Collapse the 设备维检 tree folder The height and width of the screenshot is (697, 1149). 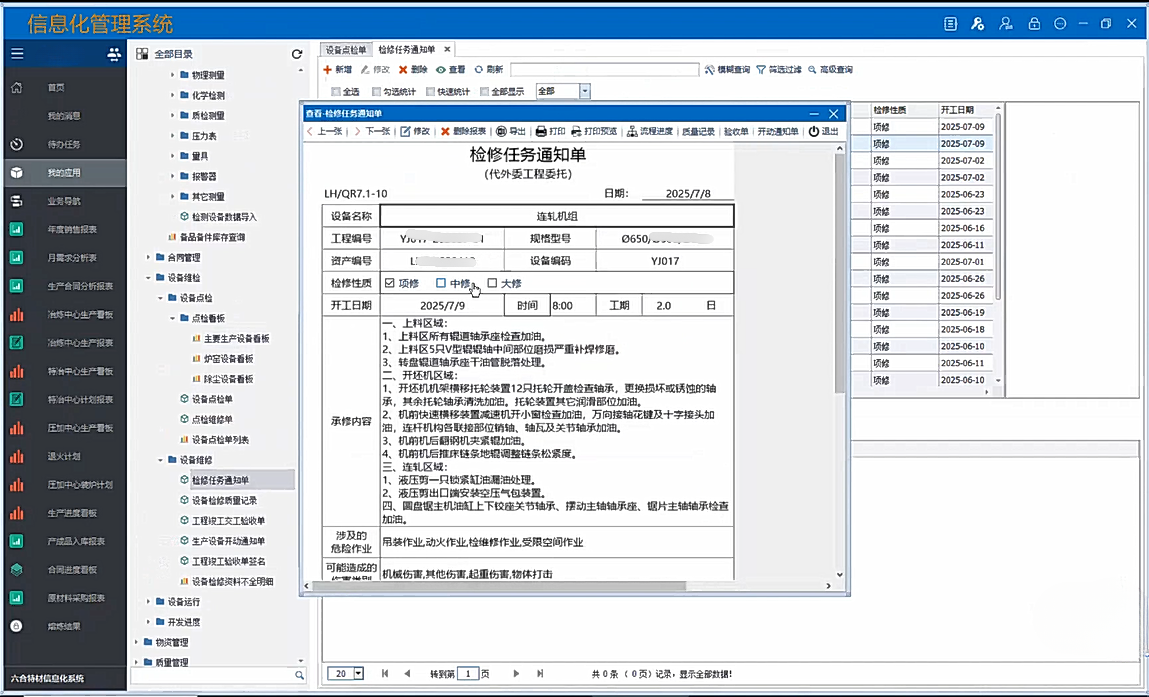[149, 278]
